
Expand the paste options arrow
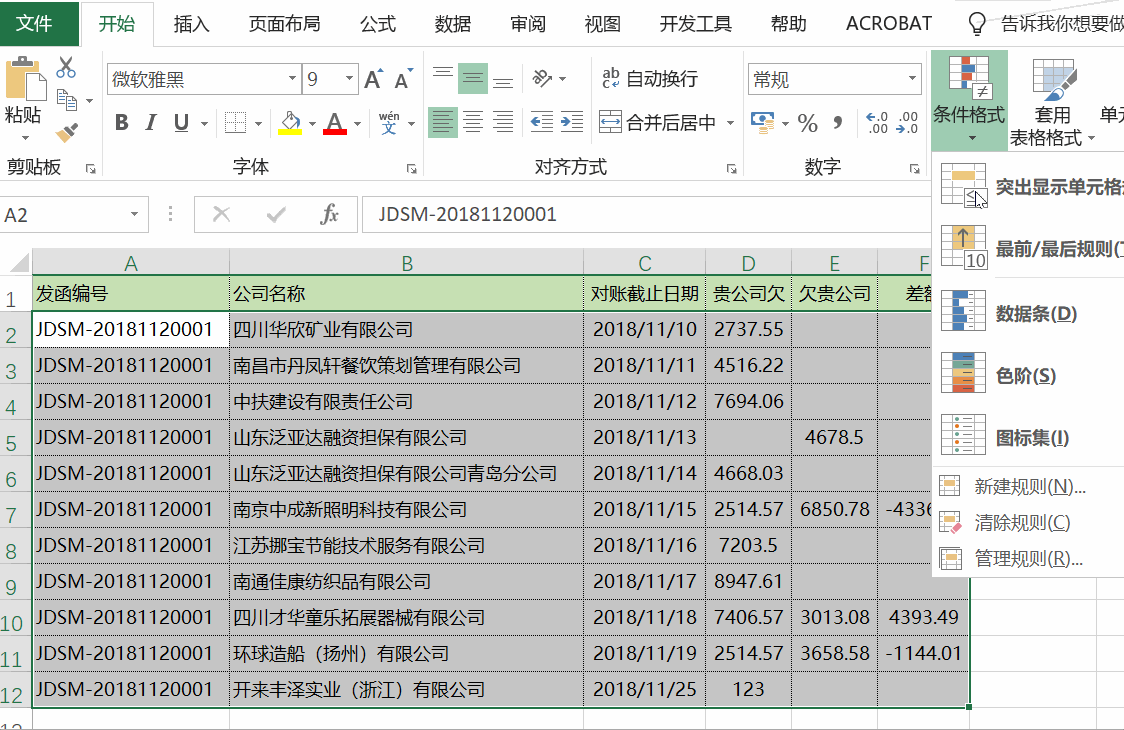click(x=25, y=137)
